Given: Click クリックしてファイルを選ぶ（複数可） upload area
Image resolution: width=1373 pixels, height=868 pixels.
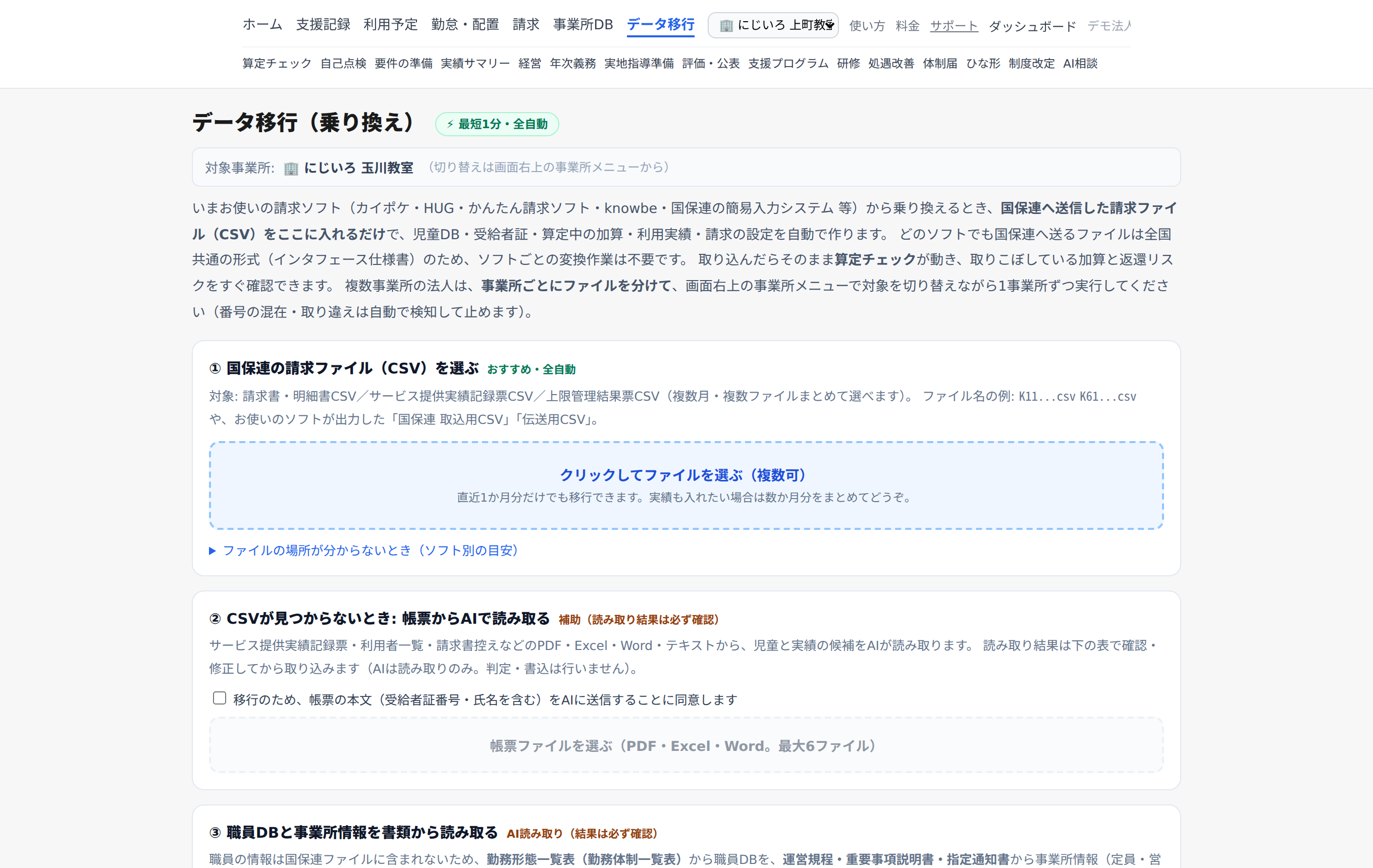Looking at the screenshot, I should 686,485.
